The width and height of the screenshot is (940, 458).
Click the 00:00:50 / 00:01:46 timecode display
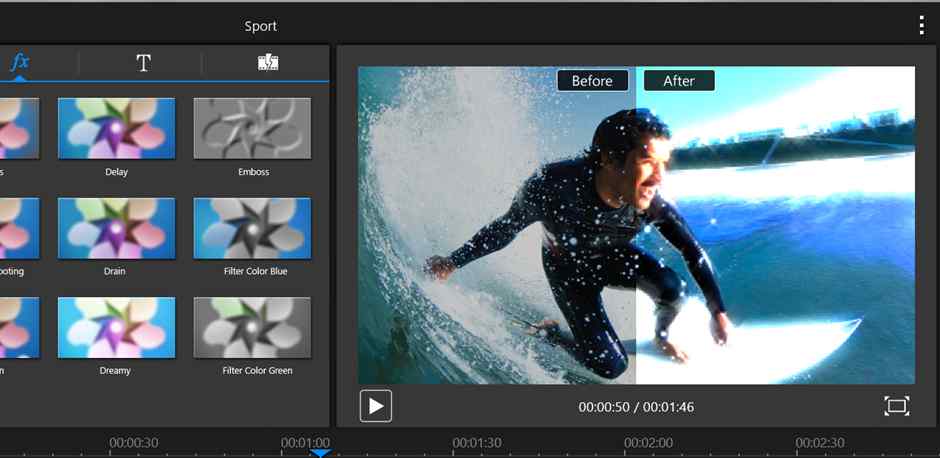[636, 407]
